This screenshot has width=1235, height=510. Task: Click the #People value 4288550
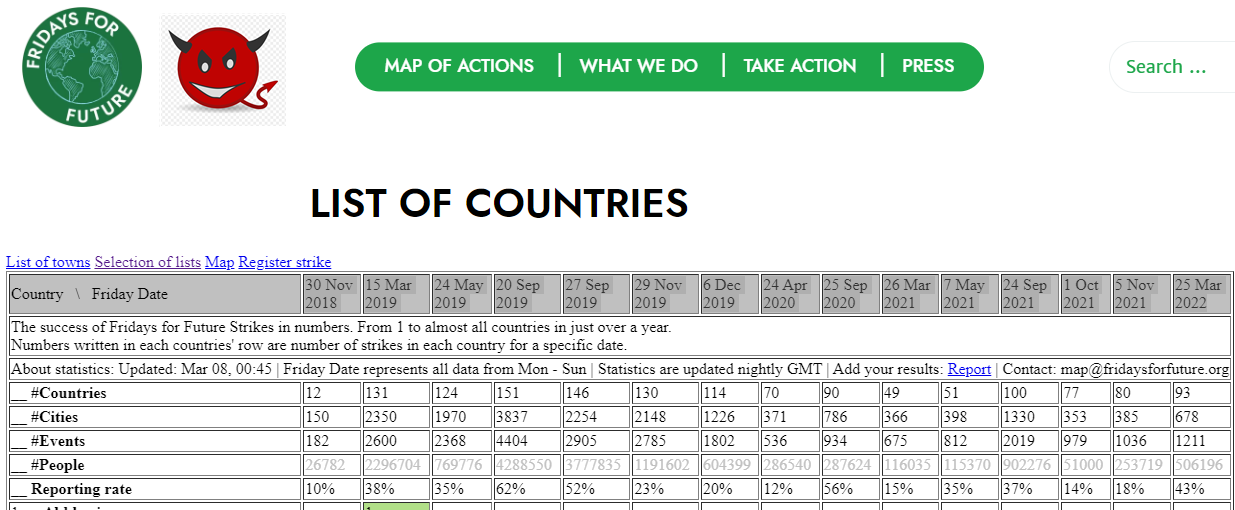click(x=527, y=465)
